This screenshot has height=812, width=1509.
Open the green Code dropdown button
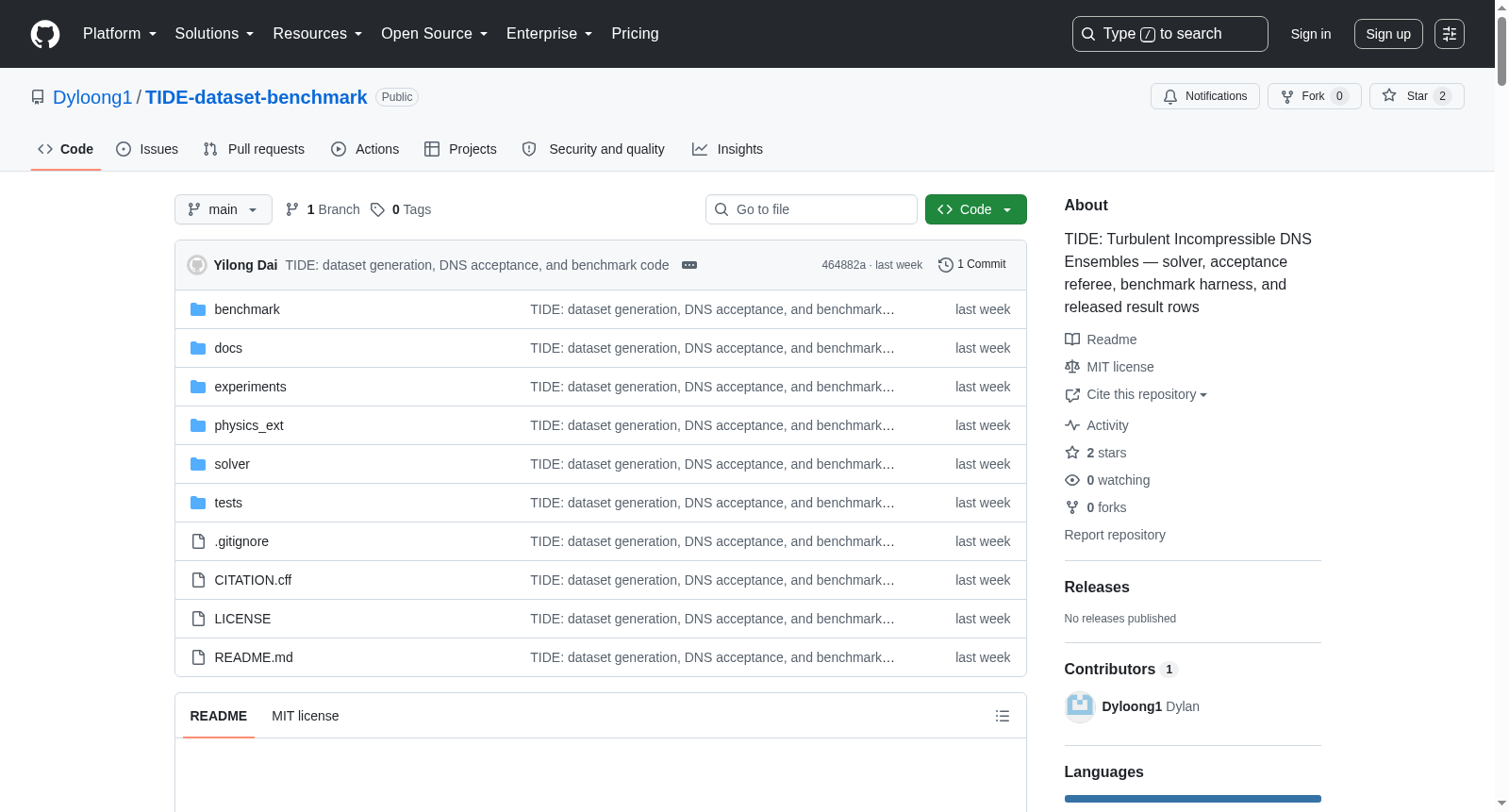[976, 209]
